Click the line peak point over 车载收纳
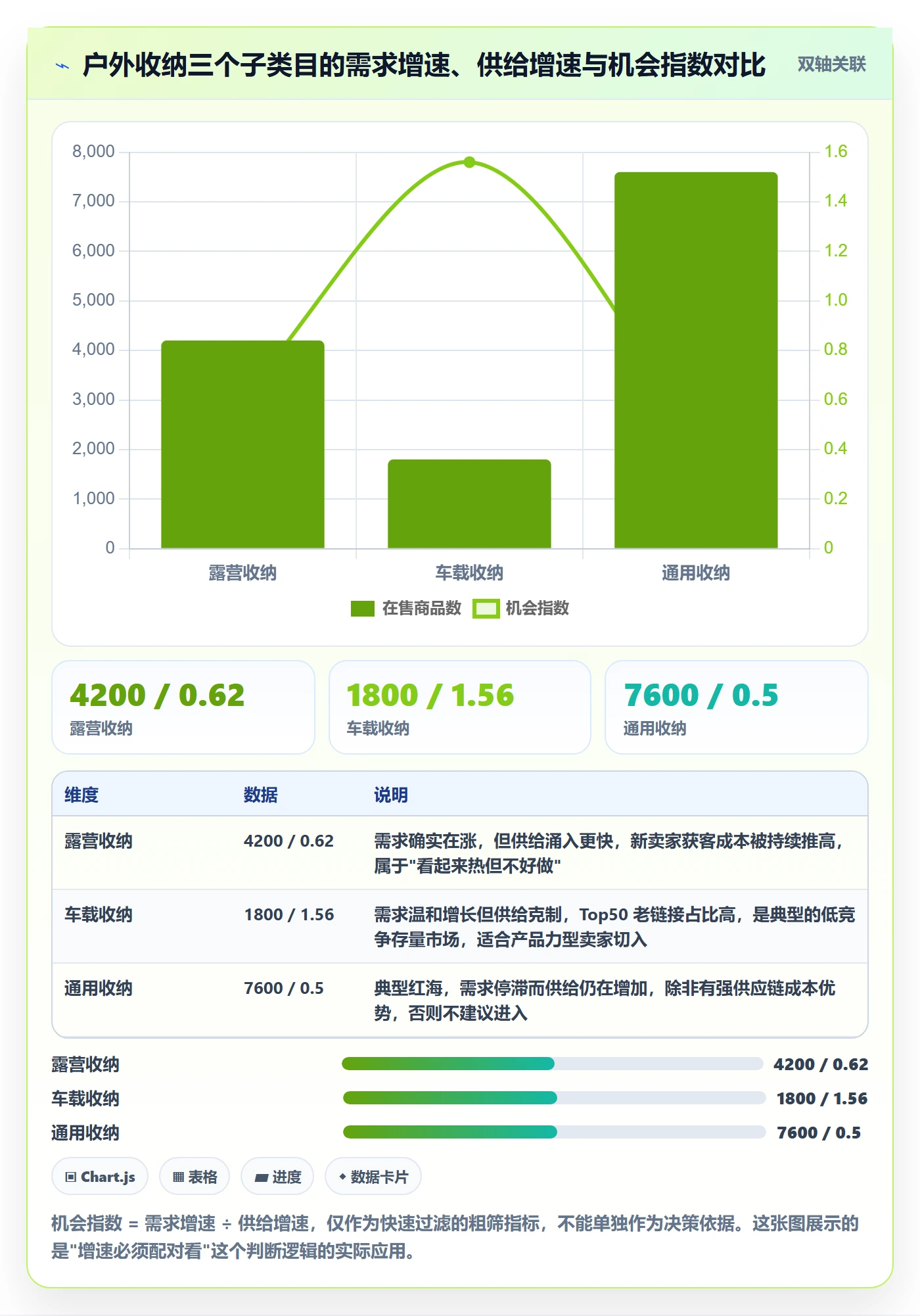Image resolution: width=920 pixels, height=1316 pixels. (469, 162)
